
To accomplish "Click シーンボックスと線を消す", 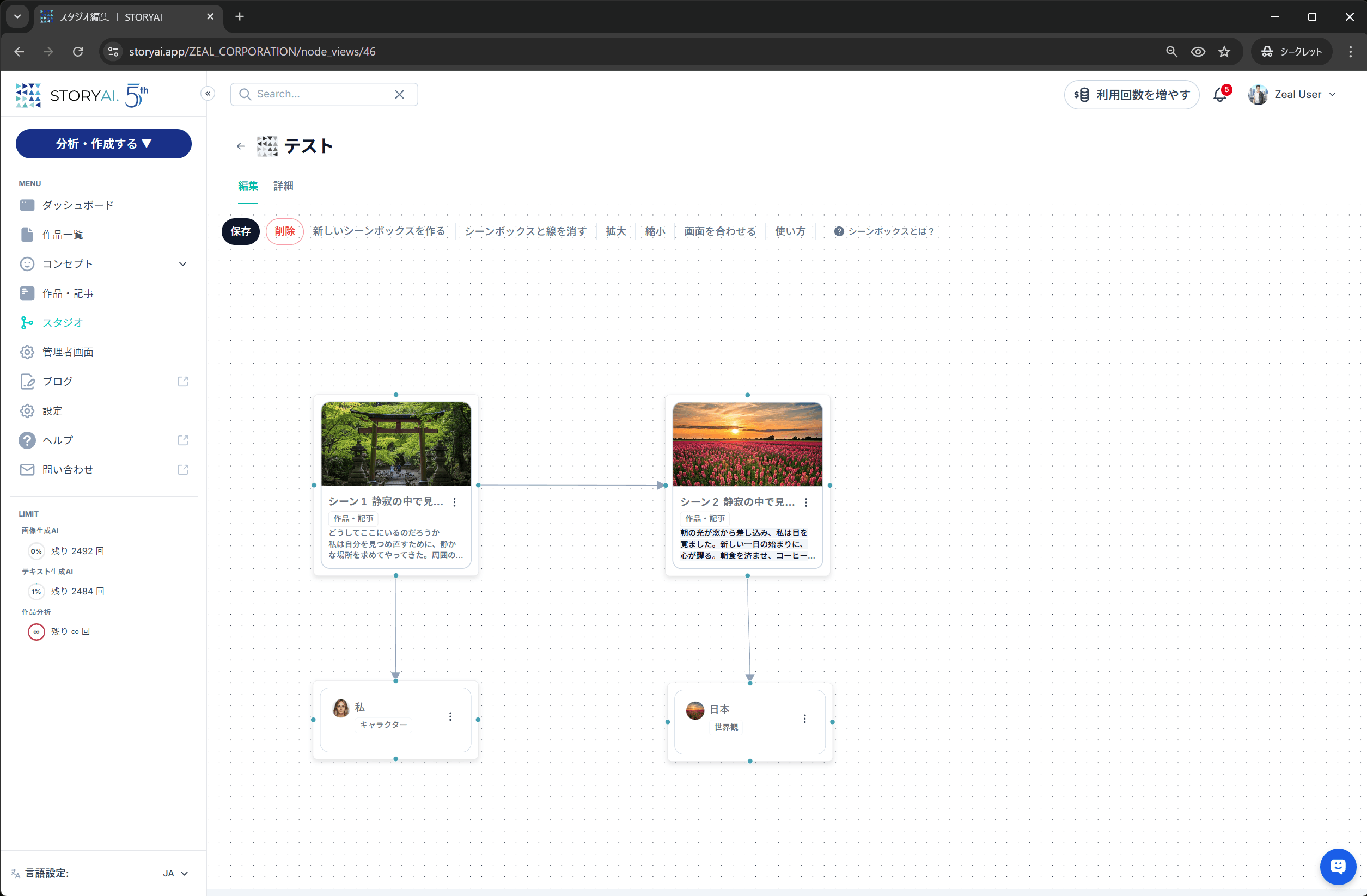I will click(526, 231).
